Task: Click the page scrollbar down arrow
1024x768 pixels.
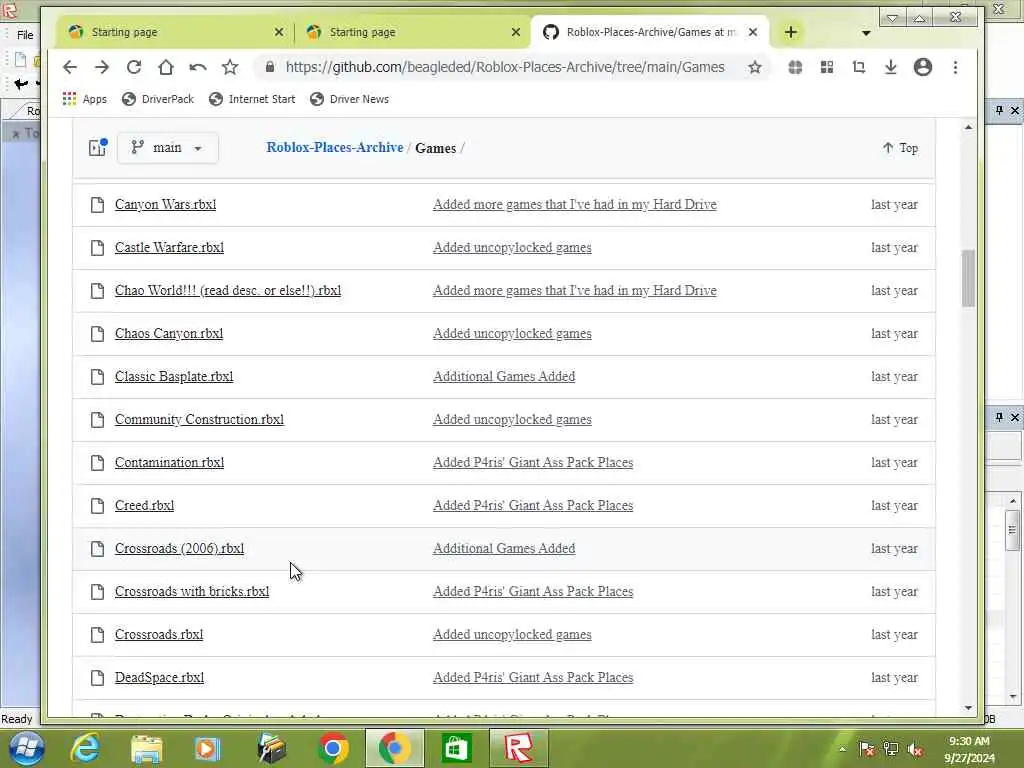Action: coord(968,708)
